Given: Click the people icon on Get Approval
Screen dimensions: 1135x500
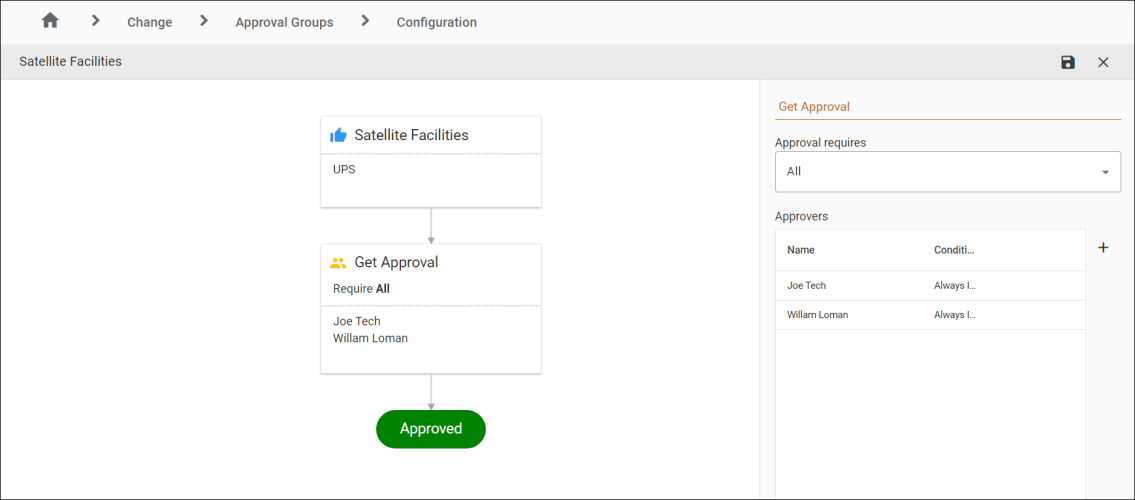Looking at the screenshot, I should (x=338, y=263).
